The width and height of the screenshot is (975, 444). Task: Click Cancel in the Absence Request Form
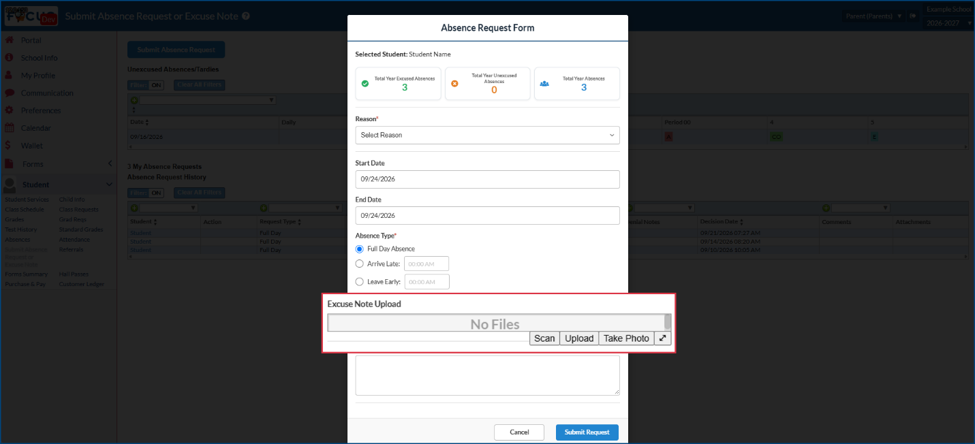pyautogui.click(x=519, y=432)
